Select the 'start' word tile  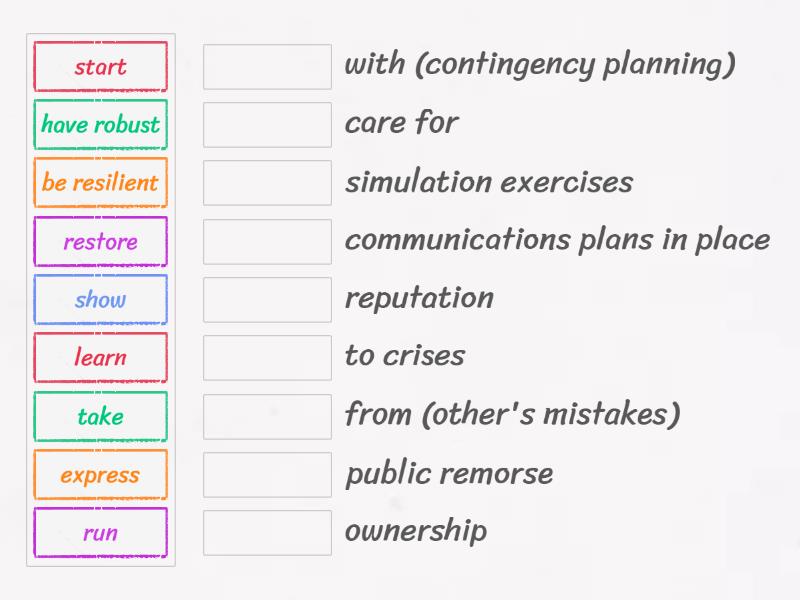click(x=100, y=66)
